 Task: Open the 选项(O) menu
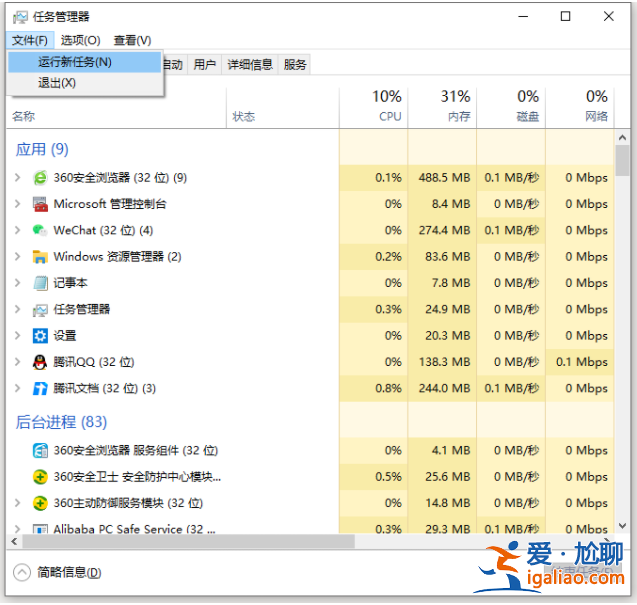(80, 40)
